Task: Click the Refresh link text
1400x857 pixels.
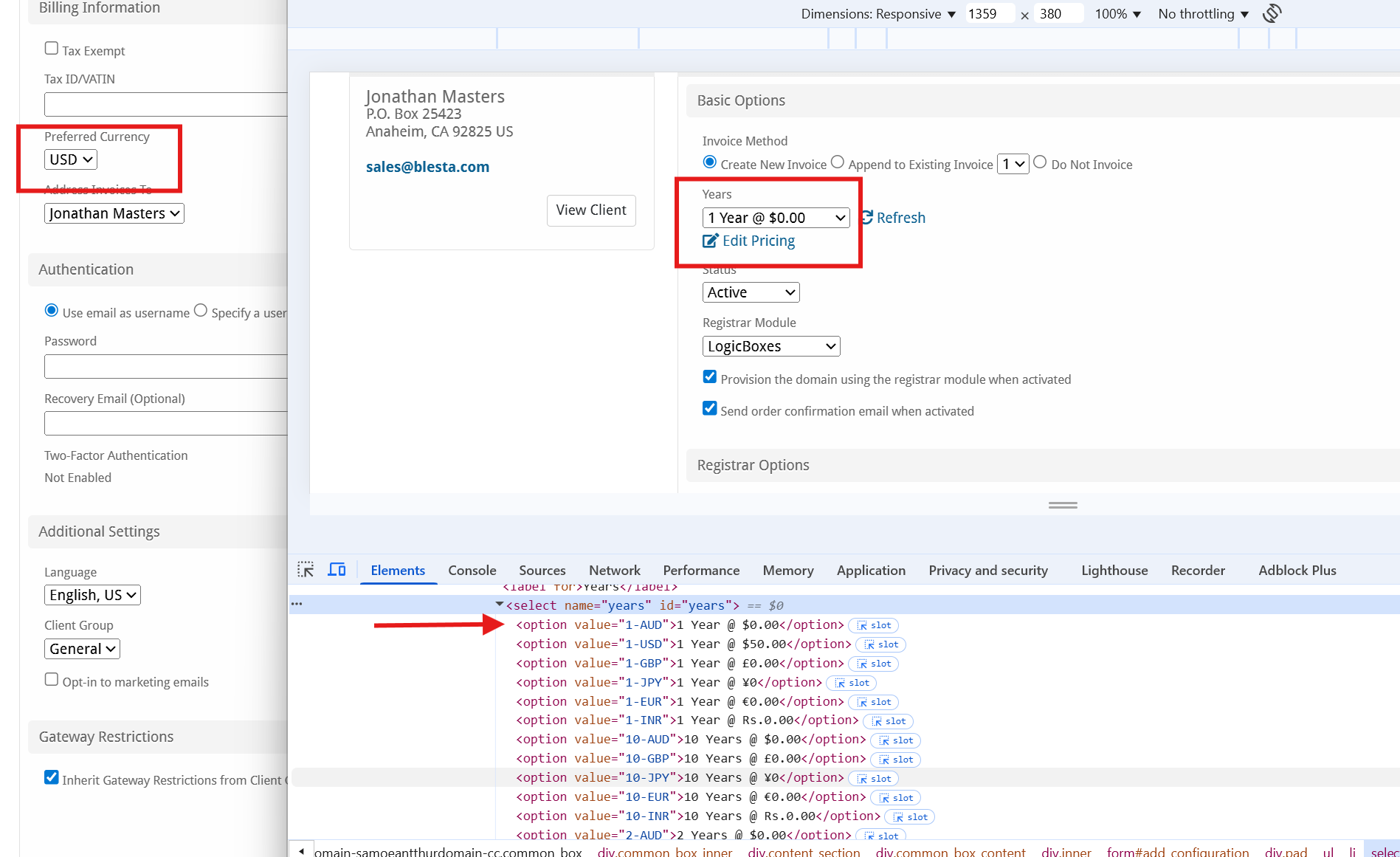Action: click(x=901, y=218)
